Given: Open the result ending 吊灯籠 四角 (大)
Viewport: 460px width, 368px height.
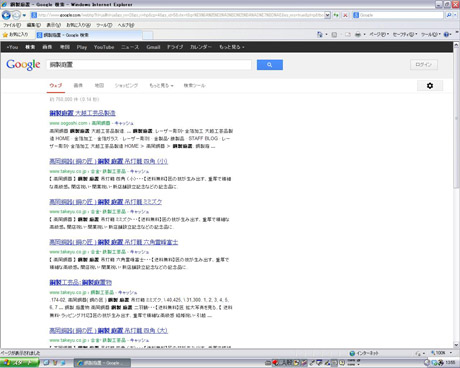Looking at the screenshot, I should 108,331.
